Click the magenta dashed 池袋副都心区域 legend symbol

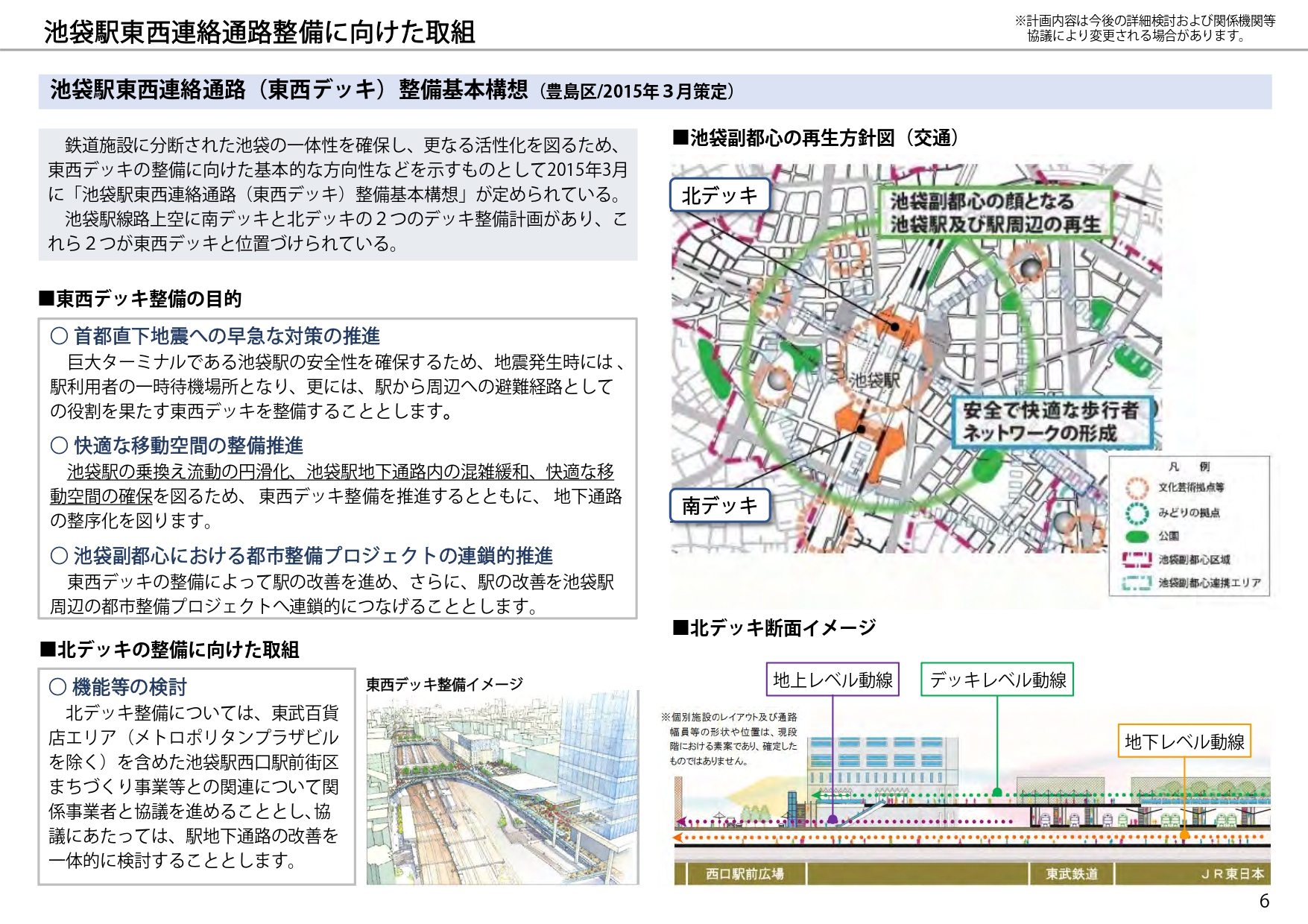click(1137, 560)
